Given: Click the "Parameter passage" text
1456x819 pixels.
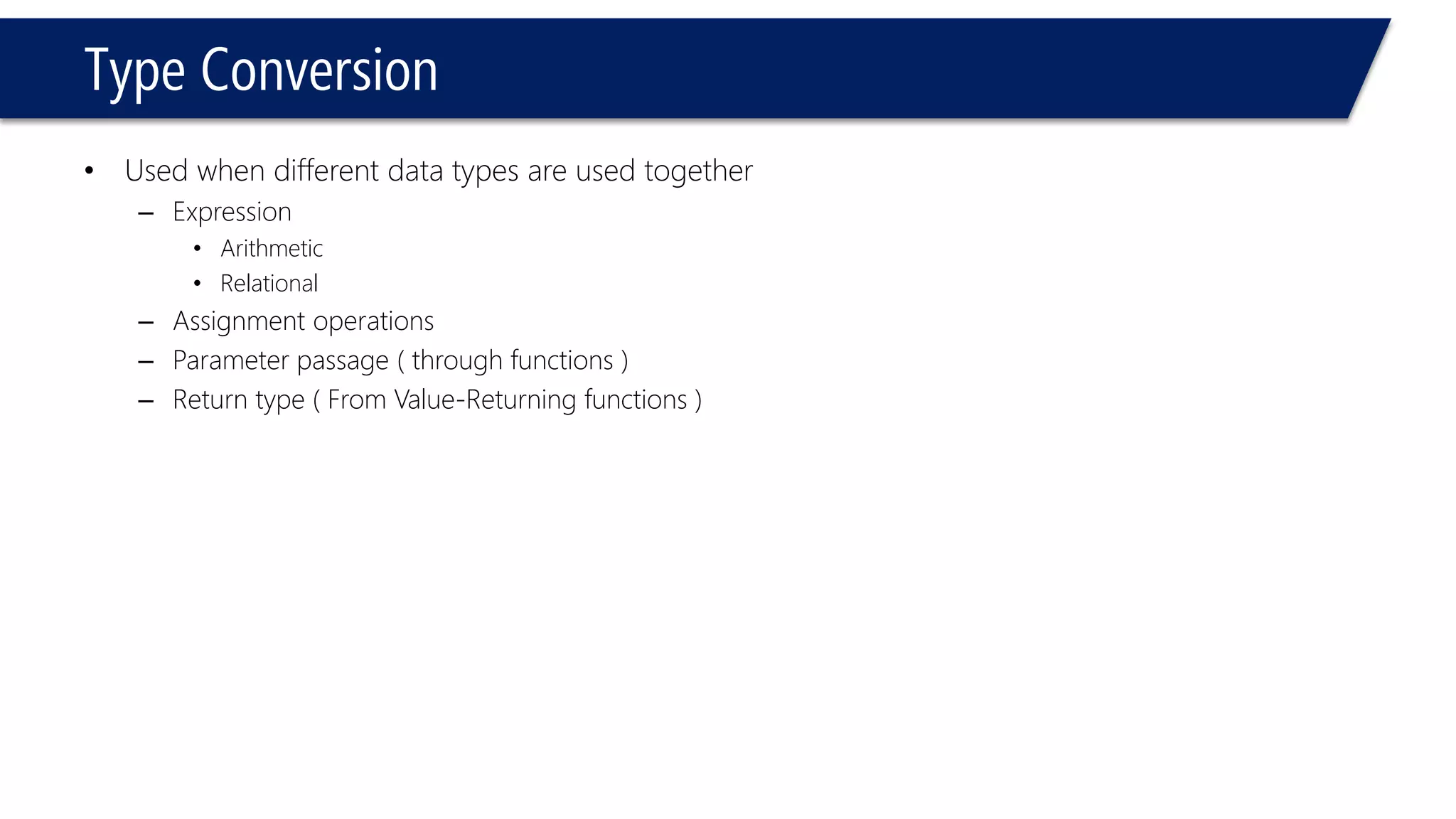Looking at the screenshot, I should (x=280, y=360).
